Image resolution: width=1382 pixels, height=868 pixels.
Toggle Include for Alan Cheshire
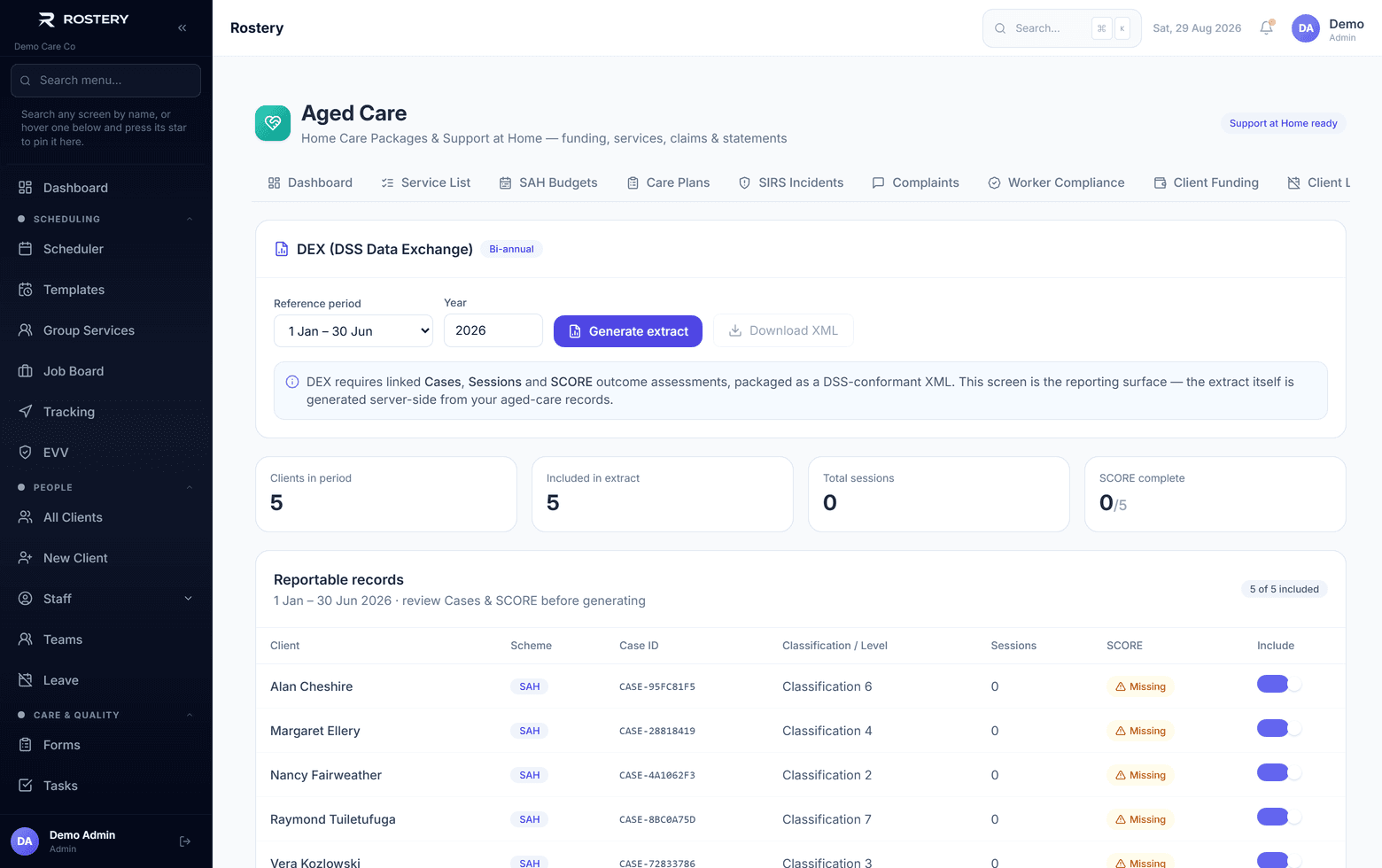click(x=1279, y=685)
